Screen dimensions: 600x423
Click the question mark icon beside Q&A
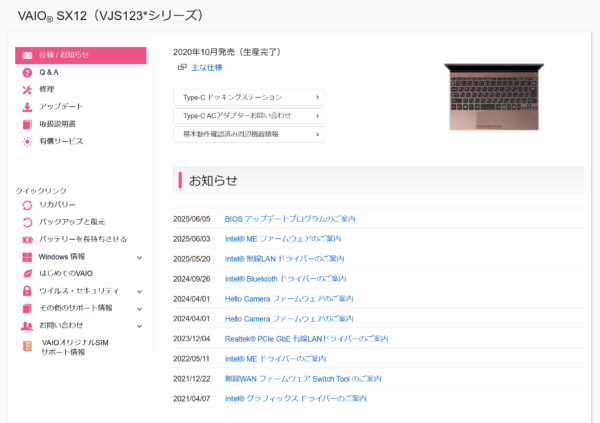[27, 72]
